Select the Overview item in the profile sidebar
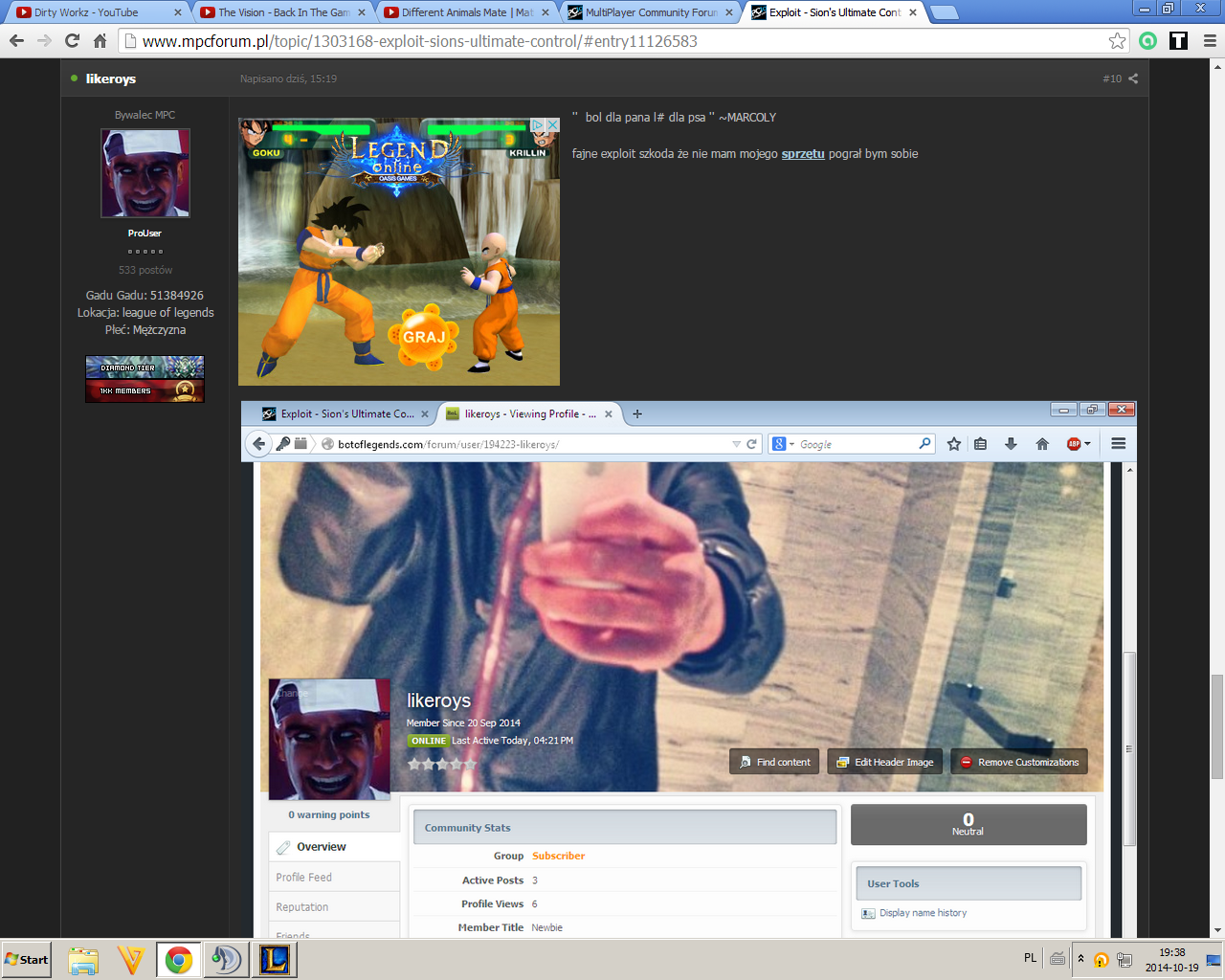The height and width of the screenshot is (980, 1225). (335, 847)
